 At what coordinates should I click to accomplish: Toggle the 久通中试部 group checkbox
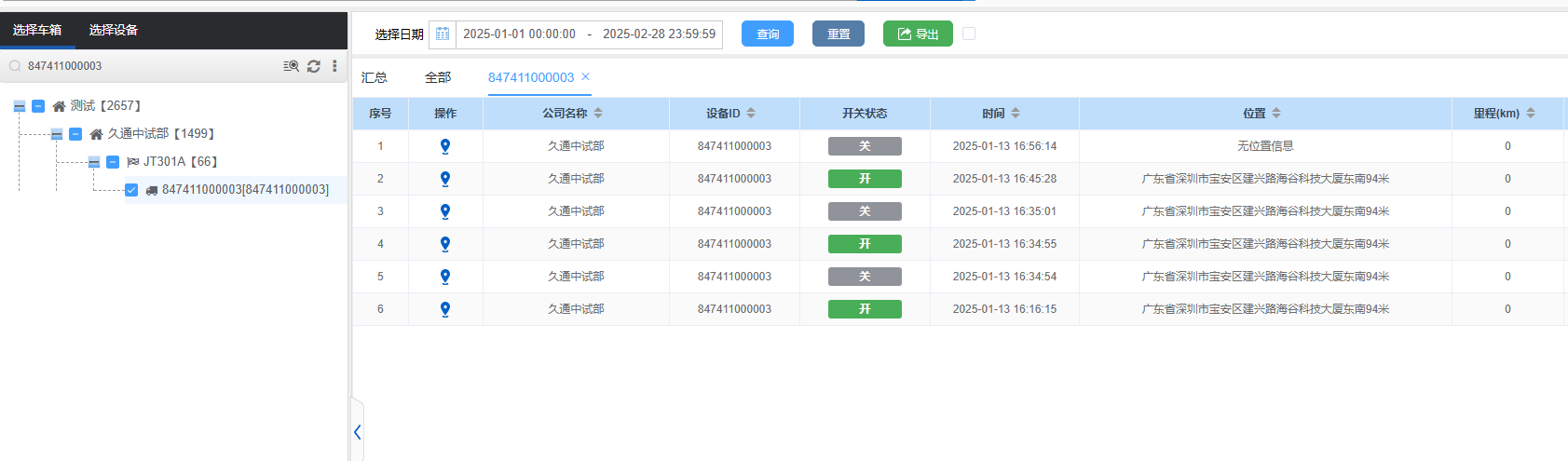click(75, 134)
